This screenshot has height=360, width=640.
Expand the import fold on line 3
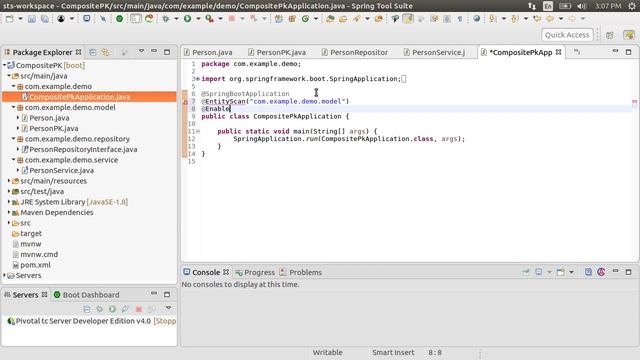(198, 79)
